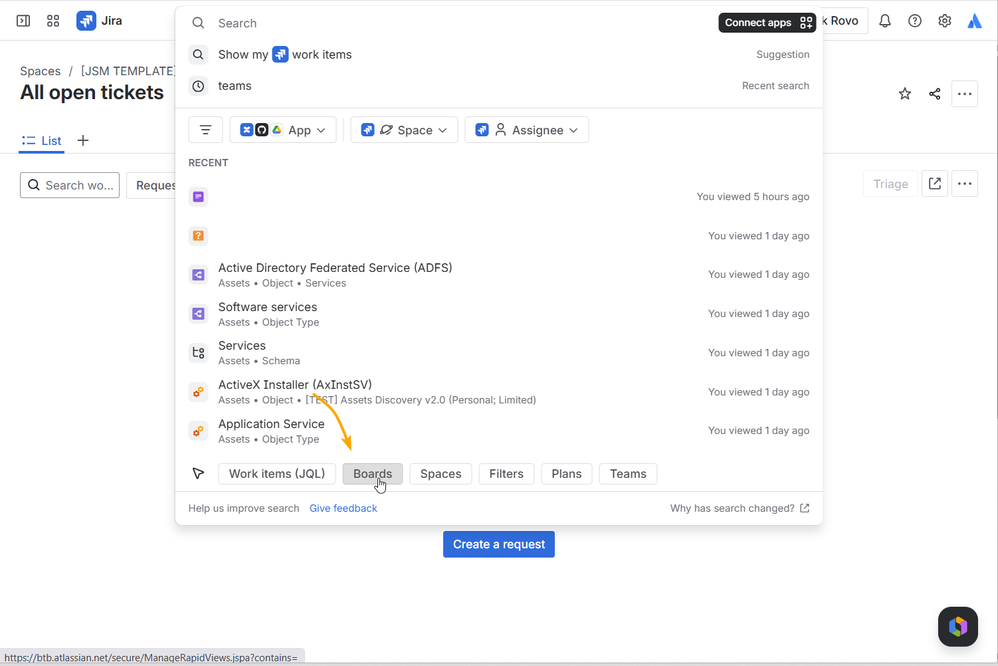
Task: Open the notifications bell
Action: click(x=885, y=21)
